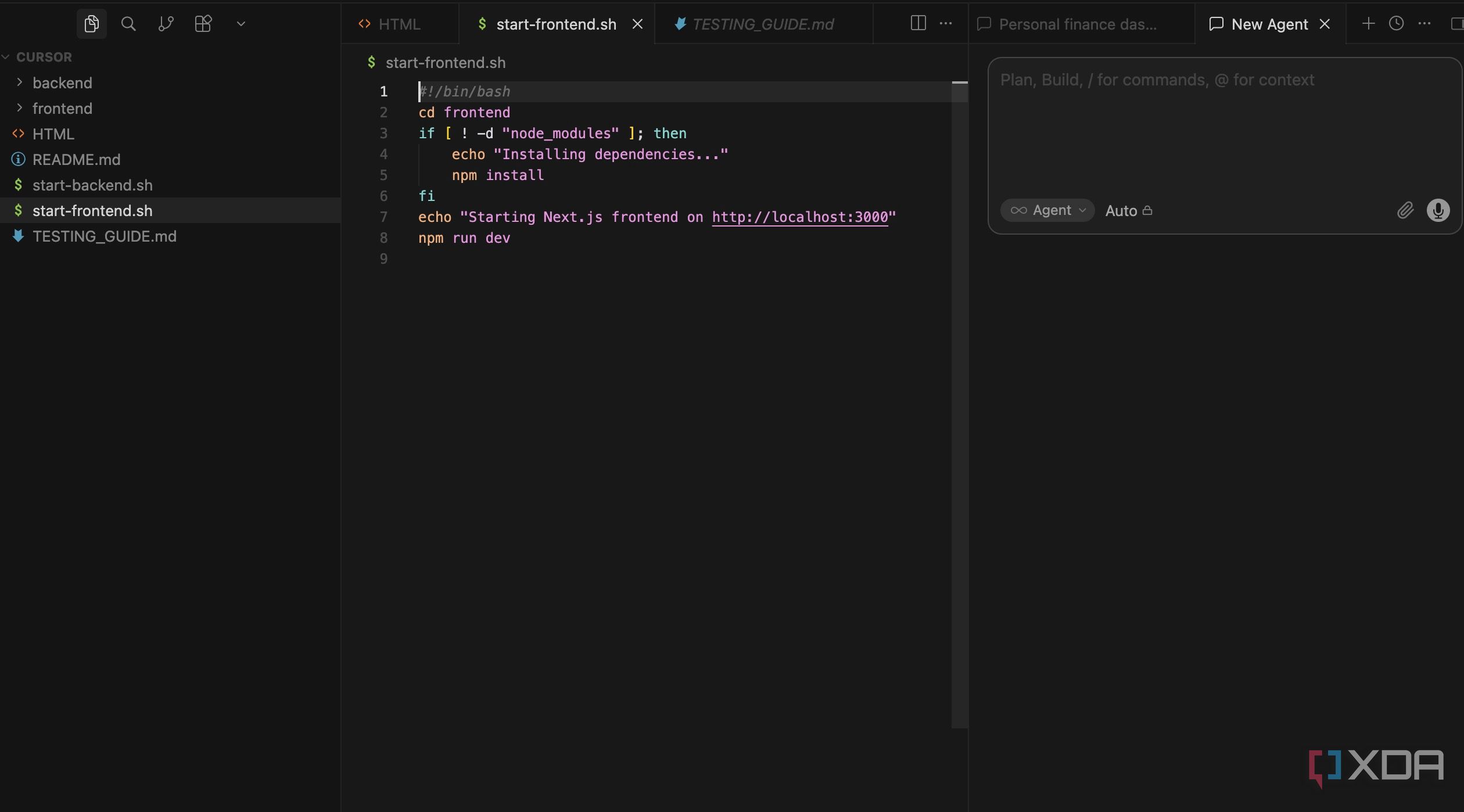Open the Source Control branch icon
This screenshot has height=812, width=1464.
166,24
